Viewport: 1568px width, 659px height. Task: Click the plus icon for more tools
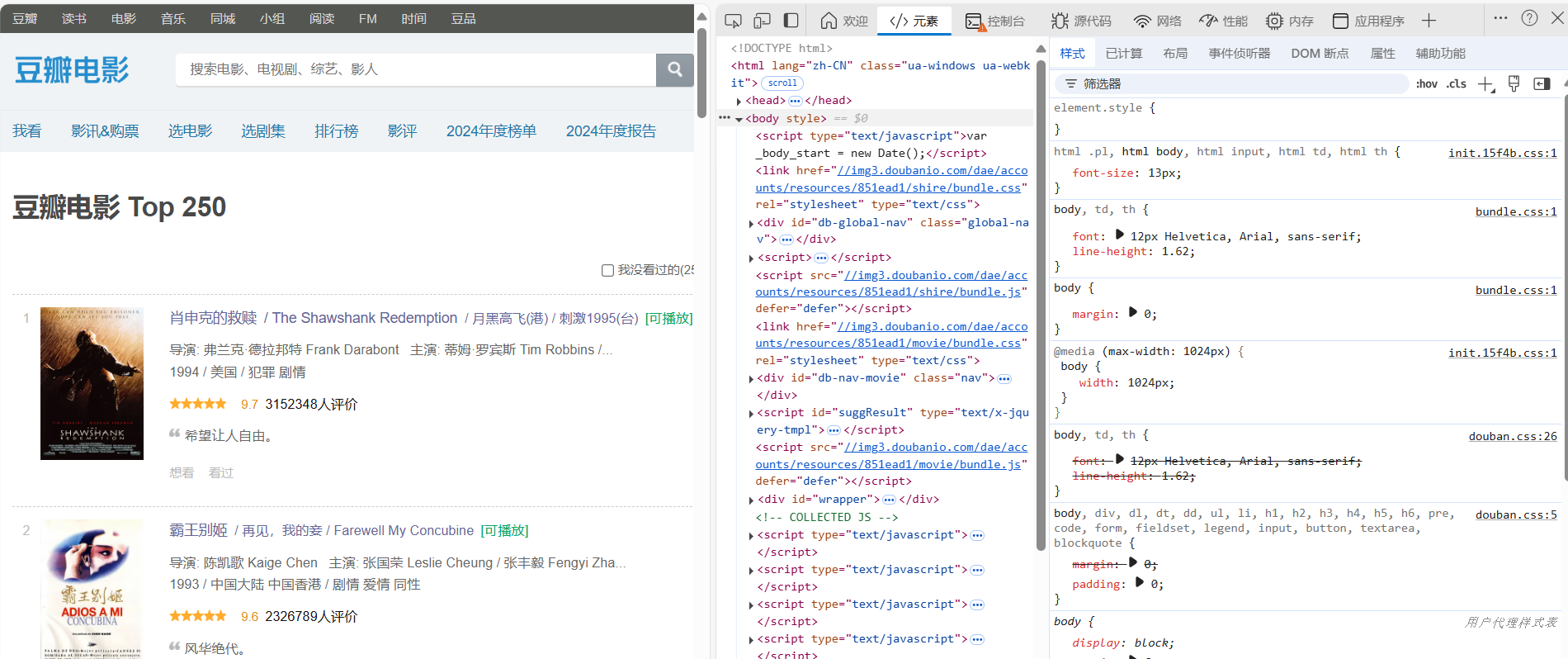[x=1429, y=21]
